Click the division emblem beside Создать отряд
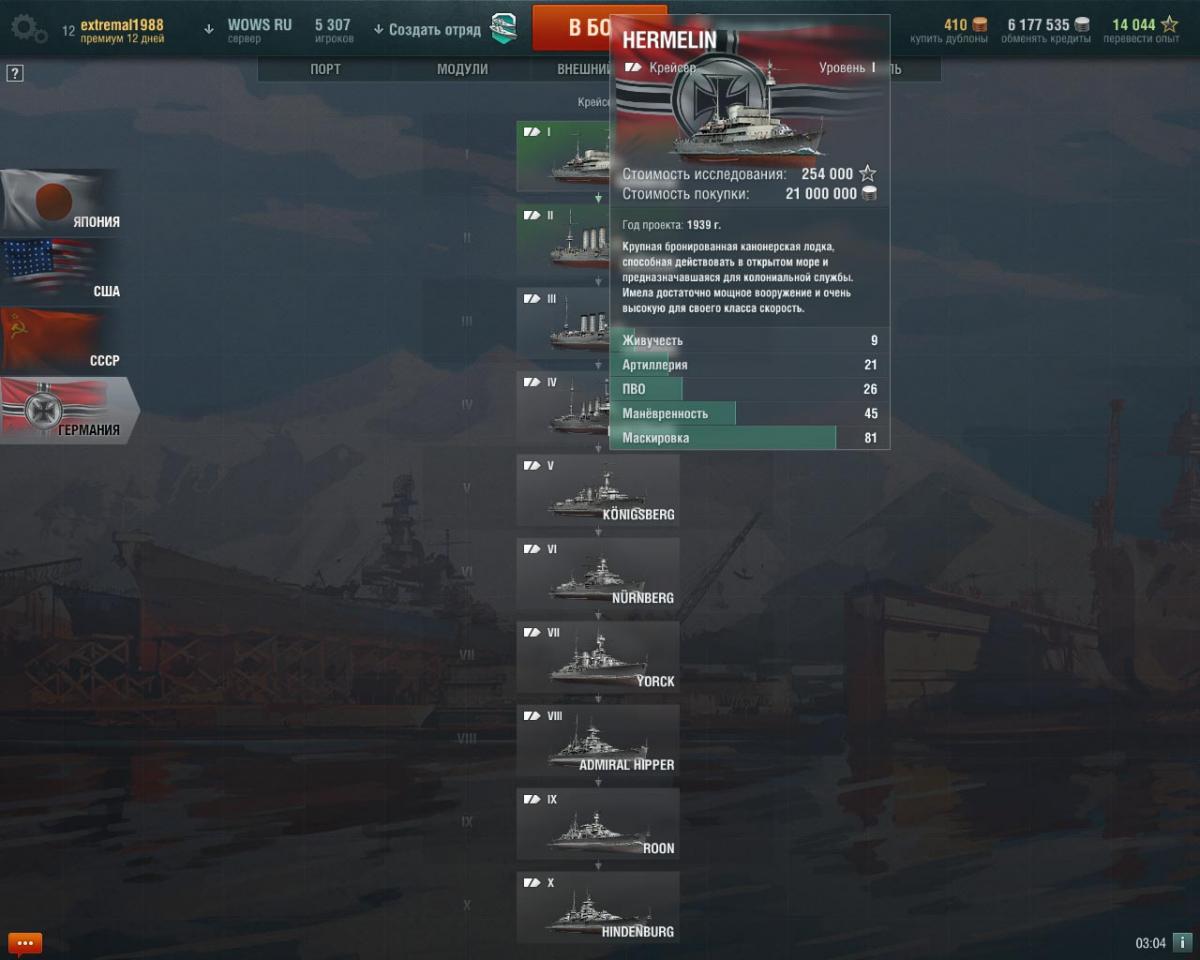 (x=503, y=28)
